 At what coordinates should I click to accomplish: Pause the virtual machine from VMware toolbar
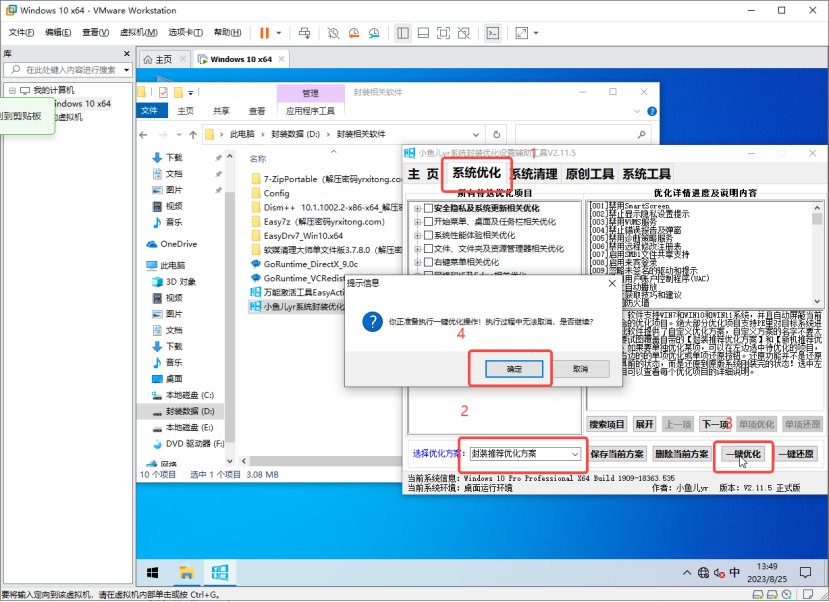264,33
